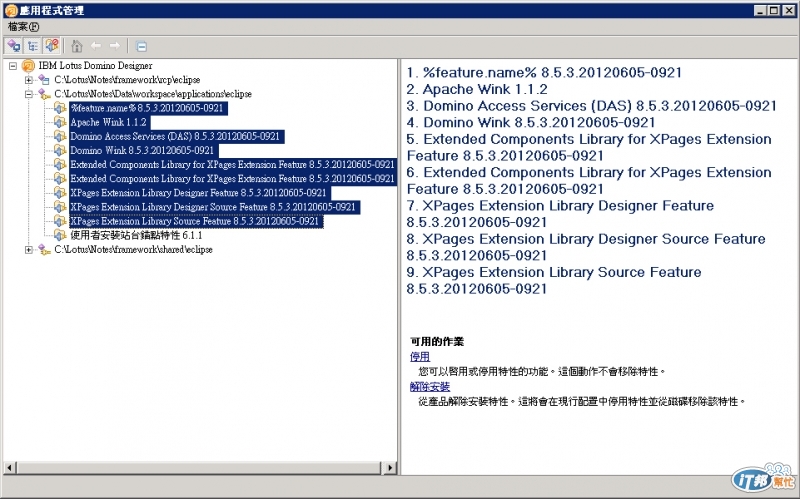This screenshot has height=499, width=800.
Task: Click icon beside XPages Extension Library Source Feature
Action: (60, 221)
